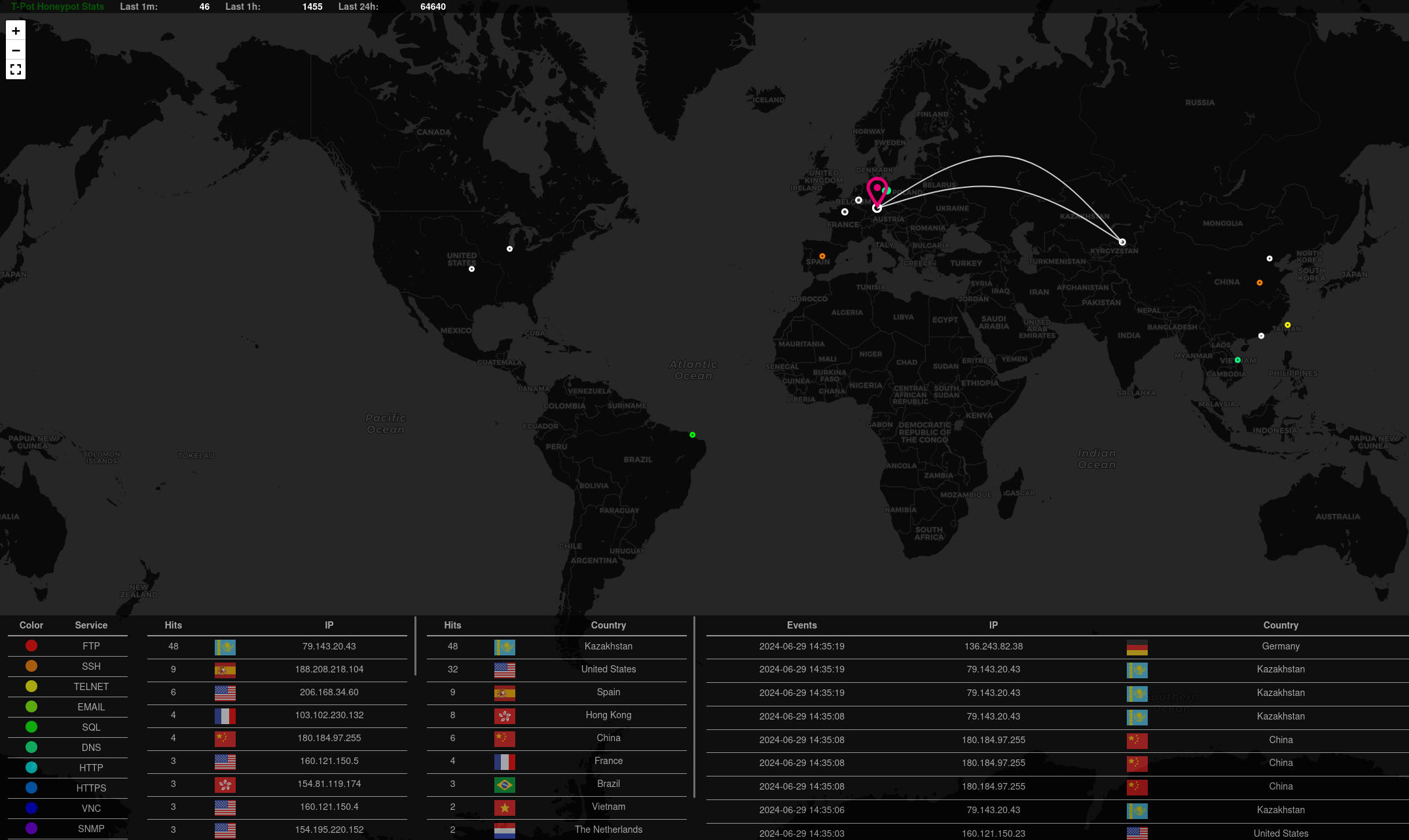Click the Kazakhstan flag beside 79.143.20.43 hits
The image size is (1409, 840).
coord(225,647)
